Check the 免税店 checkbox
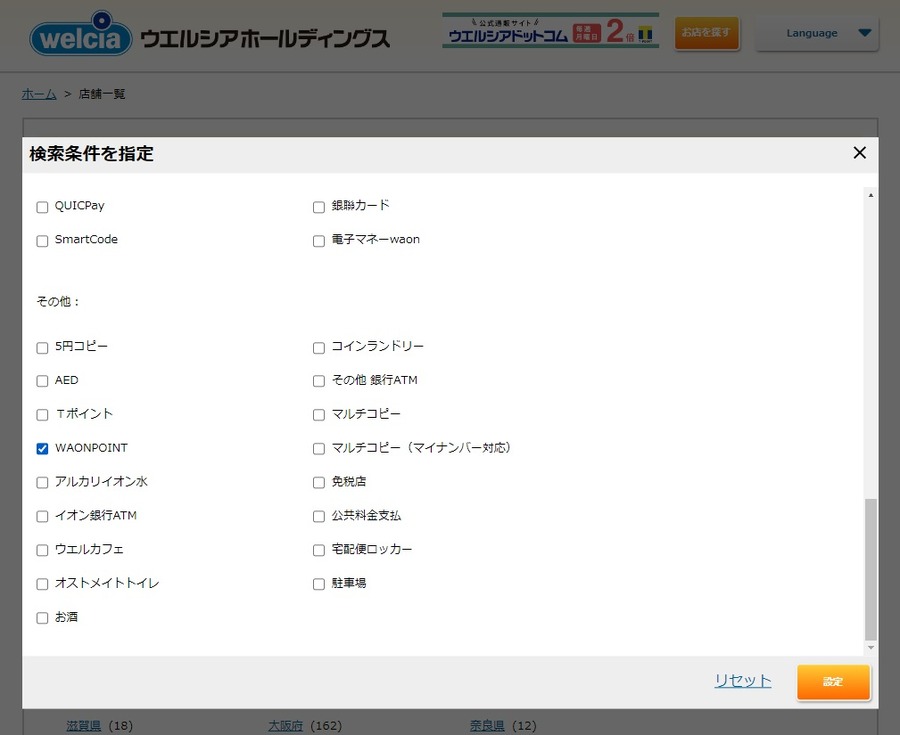 click(319, 483)
